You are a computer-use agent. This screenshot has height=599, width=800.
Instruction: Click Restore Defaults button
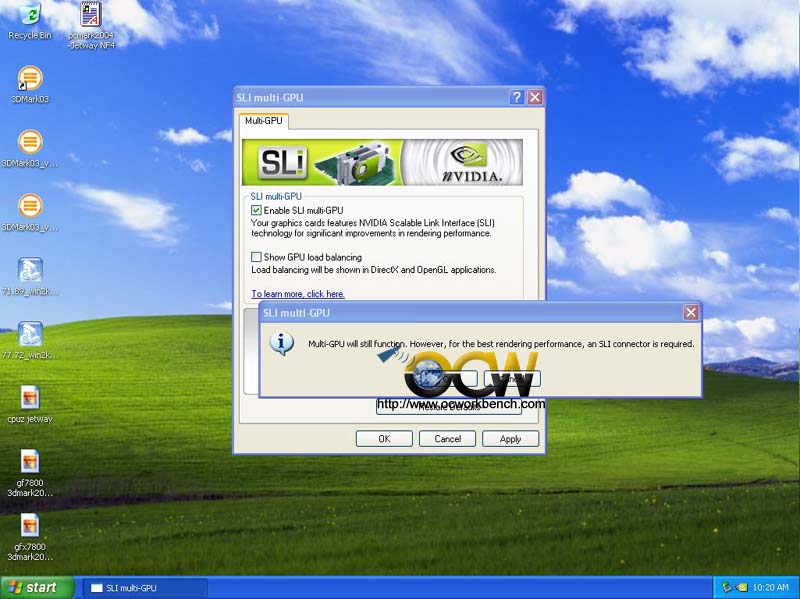click(449, 407)
